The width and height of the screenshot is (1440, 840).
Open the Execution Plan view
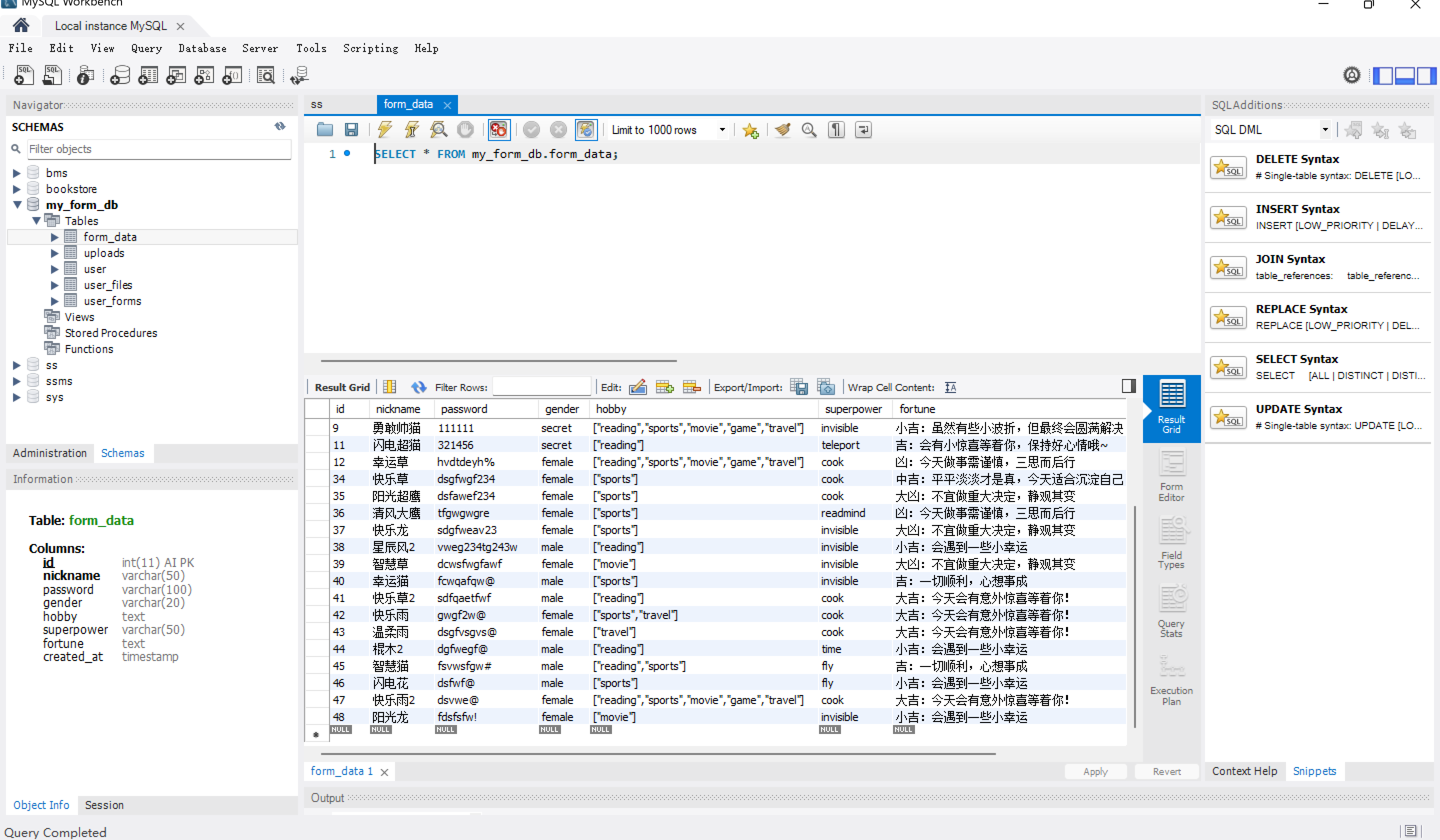[1171, 681]
